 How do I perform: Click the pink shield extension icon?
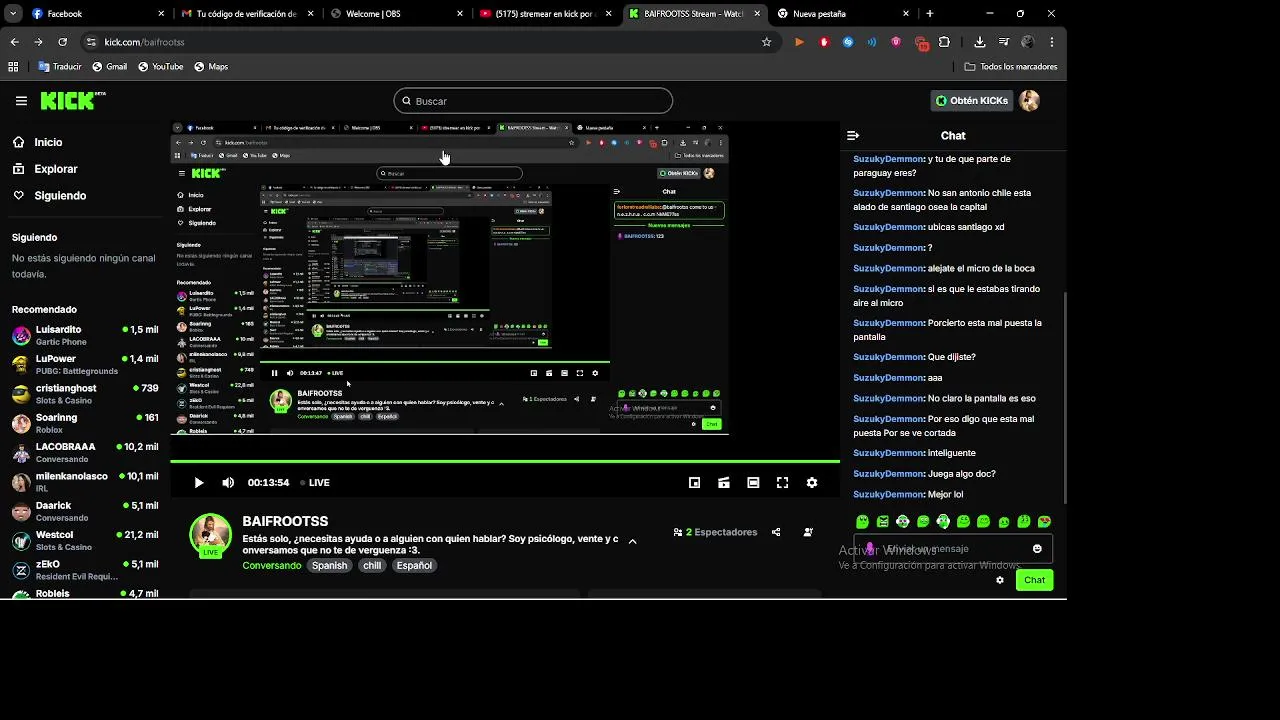(x=896, y=42)
